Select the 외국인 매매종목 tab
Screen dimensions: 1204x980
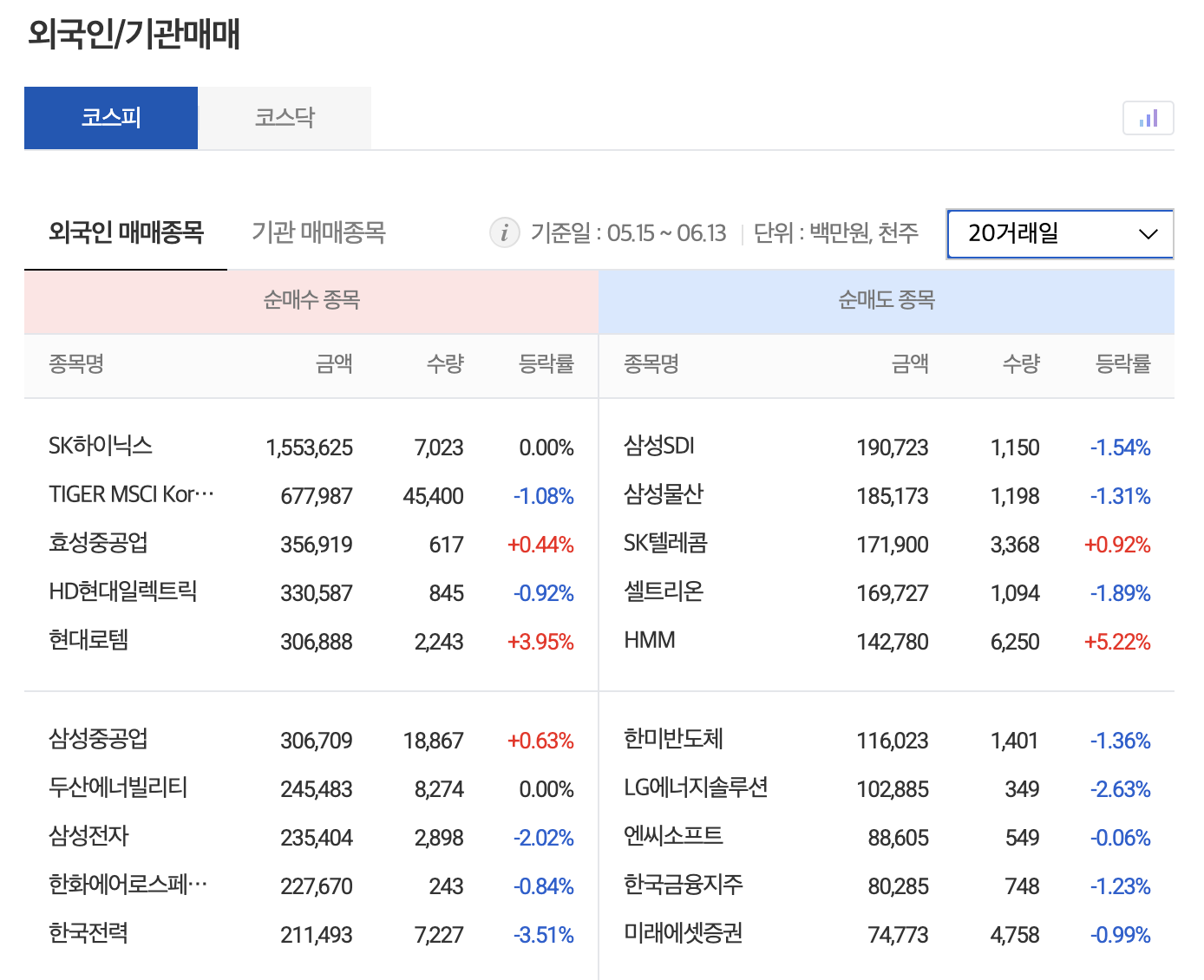click(126, 232)
